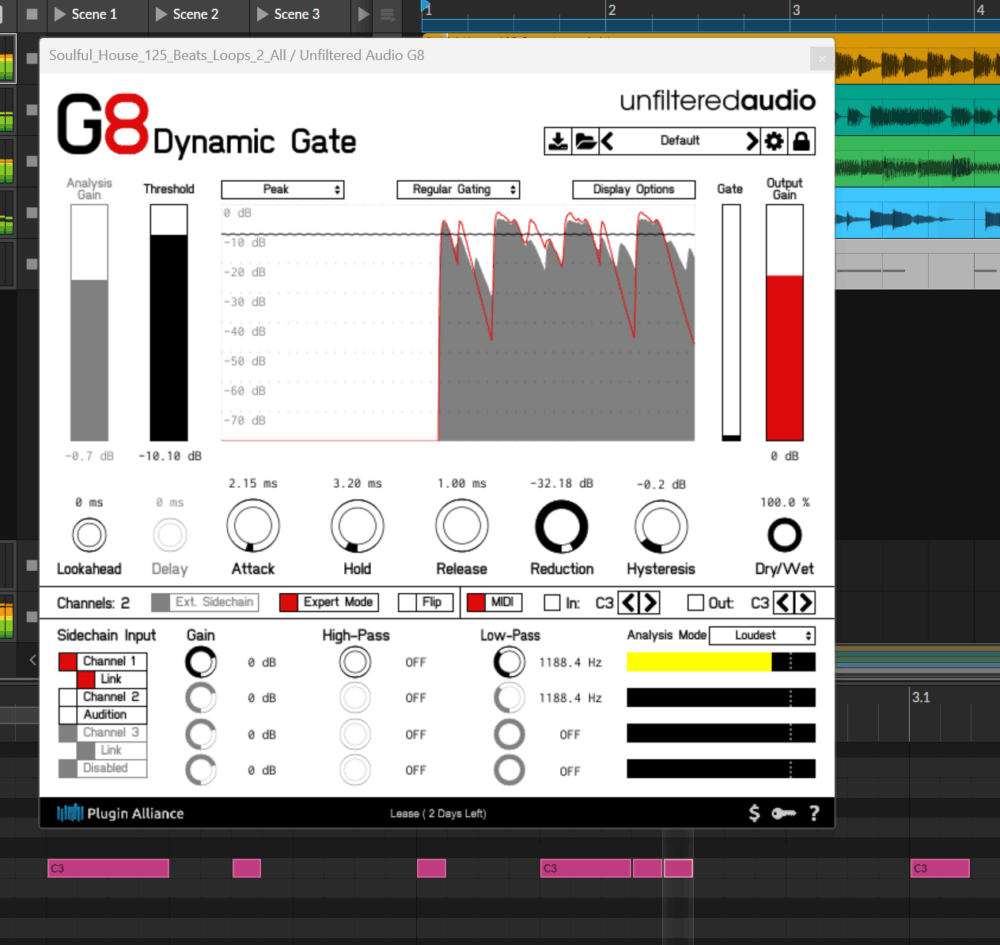The width and height of the screenshot is (1000, 945).
Task: Enable the MIDI In checkbox
Action: tap(552, 603)
